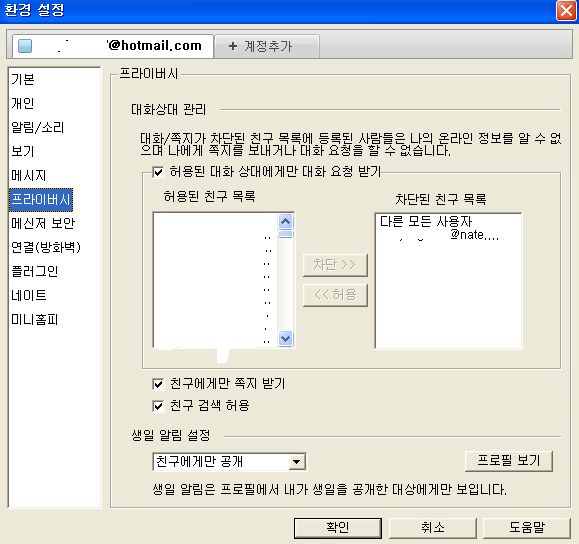Select 개인 in the settings sidebar
Screen dimensions: 579x544
[x=23, y=103]
